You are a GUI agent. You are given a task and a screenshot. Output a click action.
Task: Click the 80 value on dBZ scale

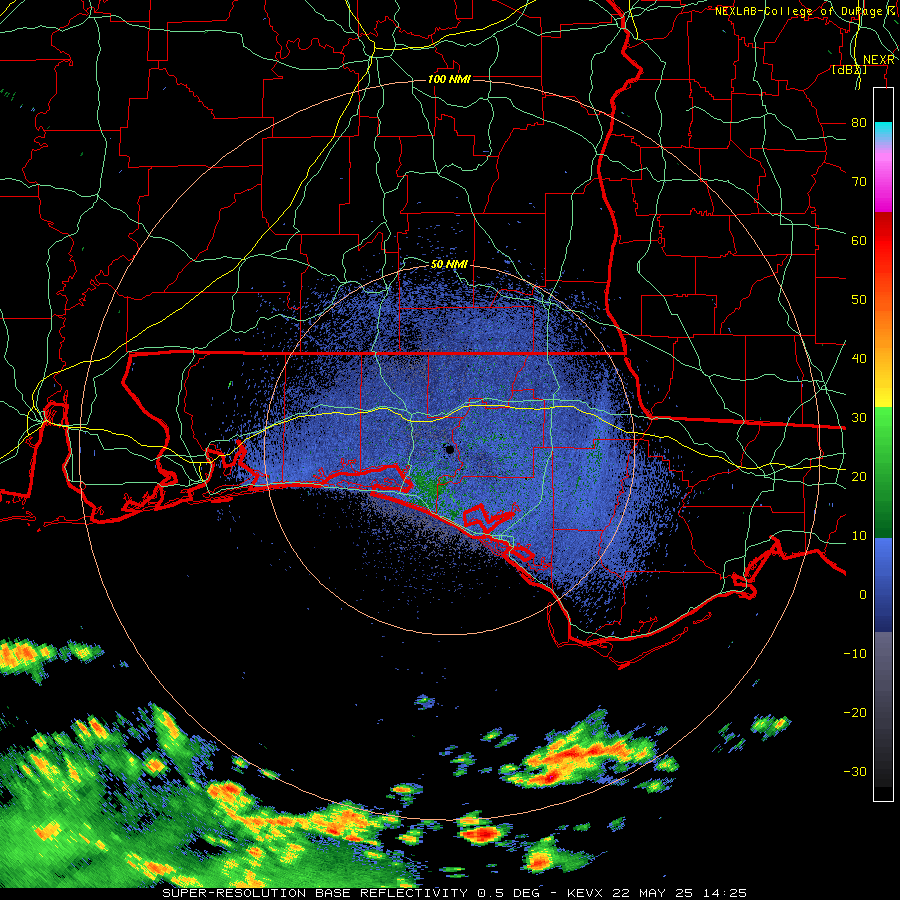pos(859,122)
